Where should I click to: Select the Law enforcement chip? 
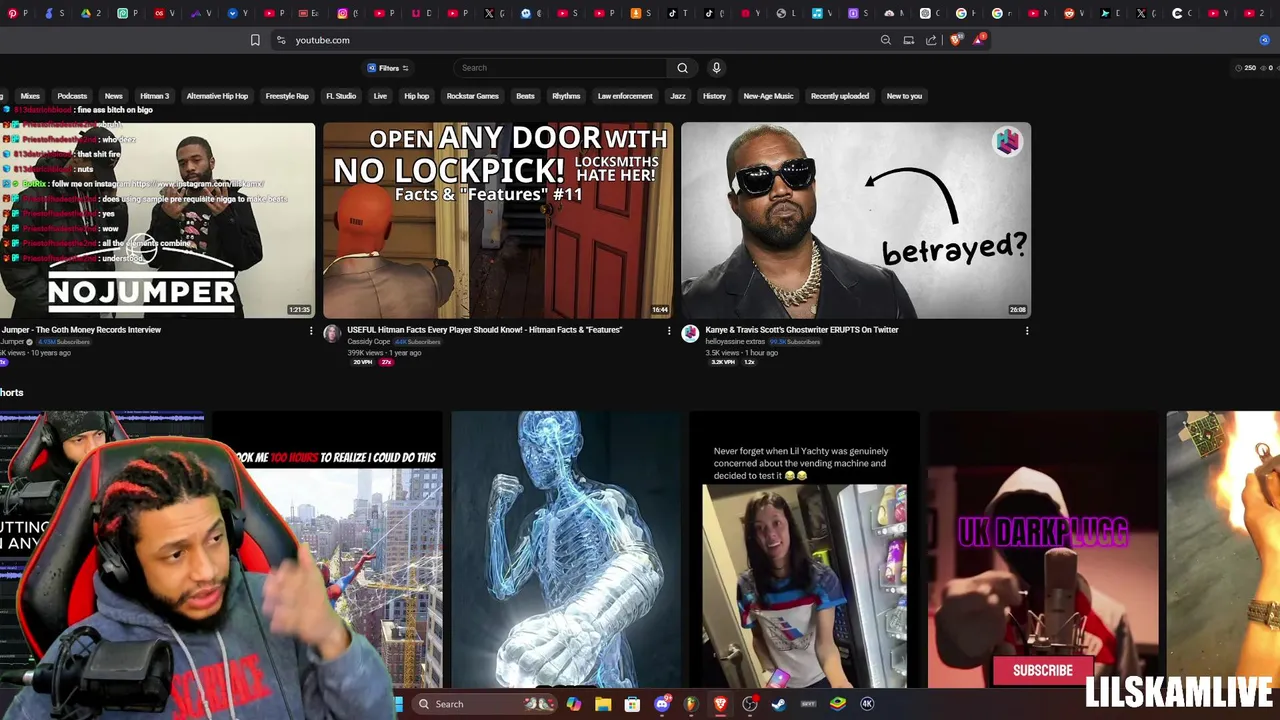(x=625, y=96)
